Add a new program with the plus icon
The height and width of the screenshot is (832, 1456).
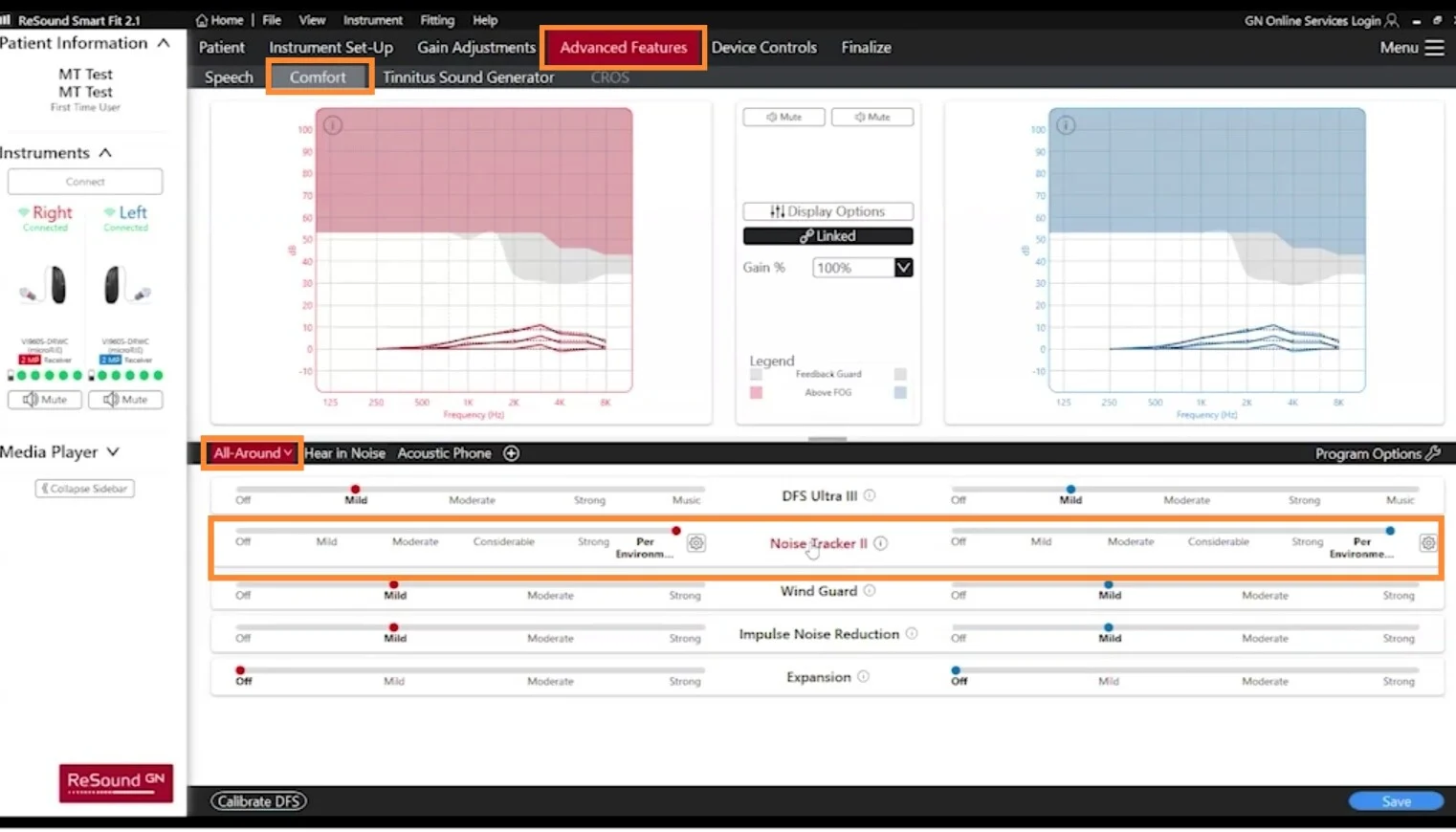pos(512,453)
